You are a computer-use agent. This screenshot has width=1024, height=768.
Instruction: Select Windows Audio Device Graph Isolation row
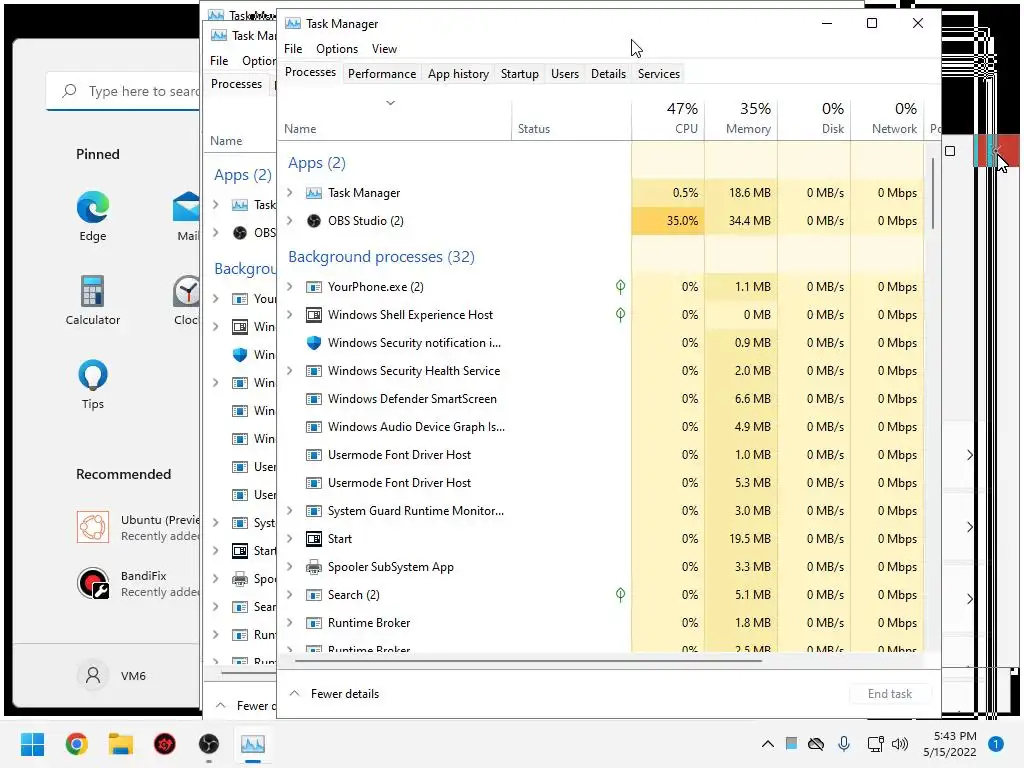coord(601,427)
